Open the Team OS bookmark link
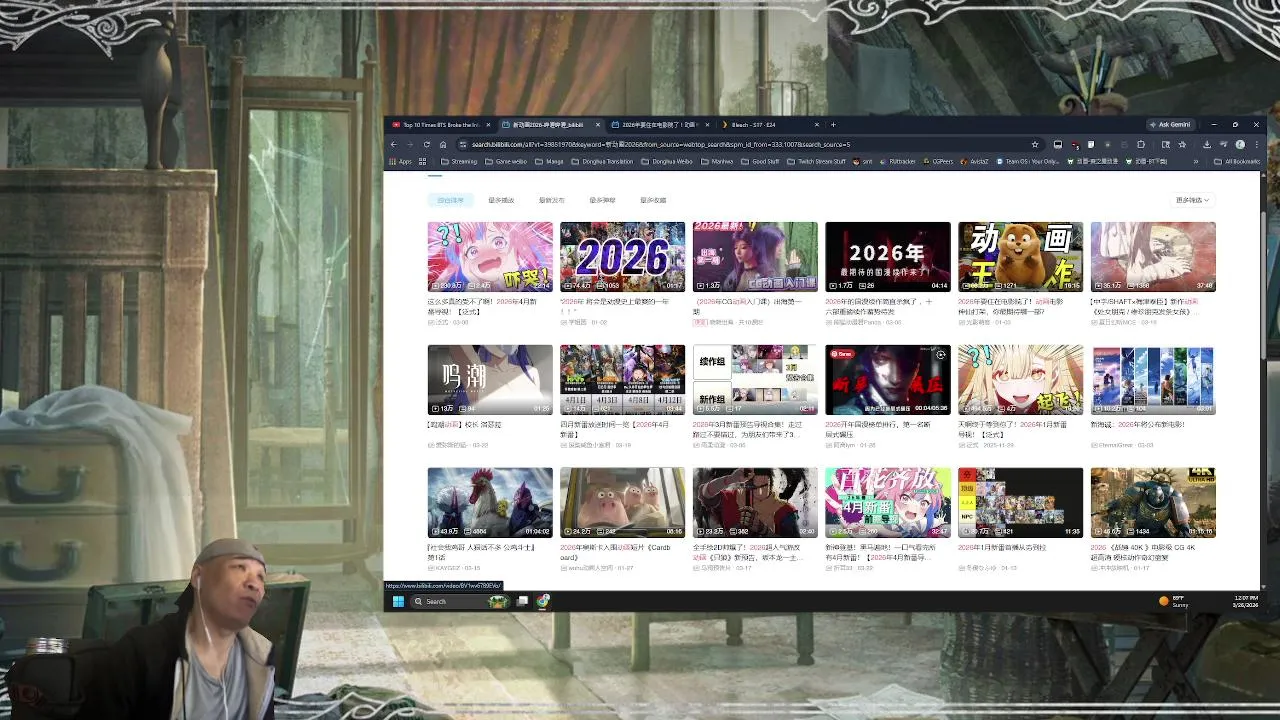This screenshot has width=1280, height=720. [1027, 161]
